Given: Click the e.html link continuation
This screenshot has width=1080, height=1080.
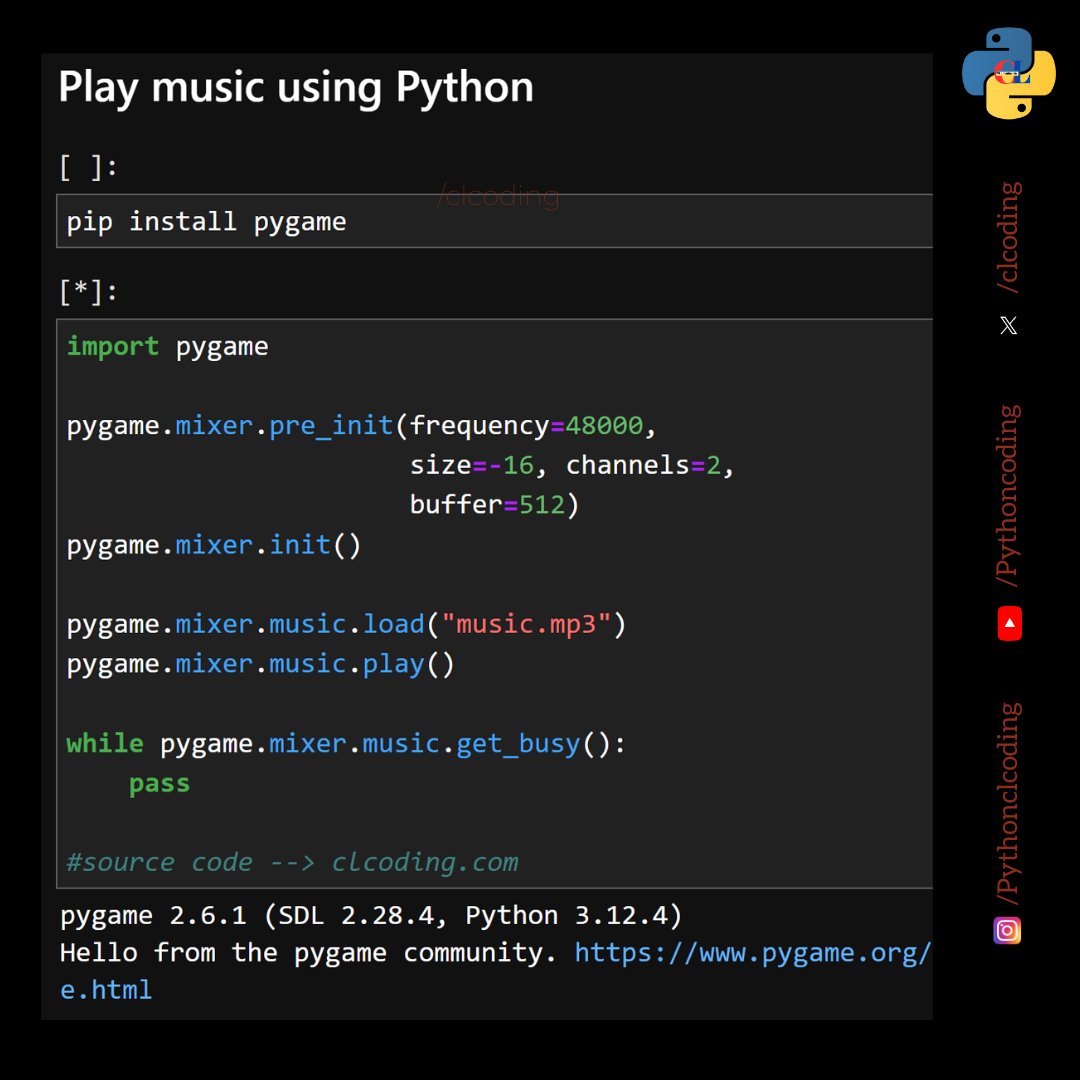Looking at the screenshot, I should 105,990.
